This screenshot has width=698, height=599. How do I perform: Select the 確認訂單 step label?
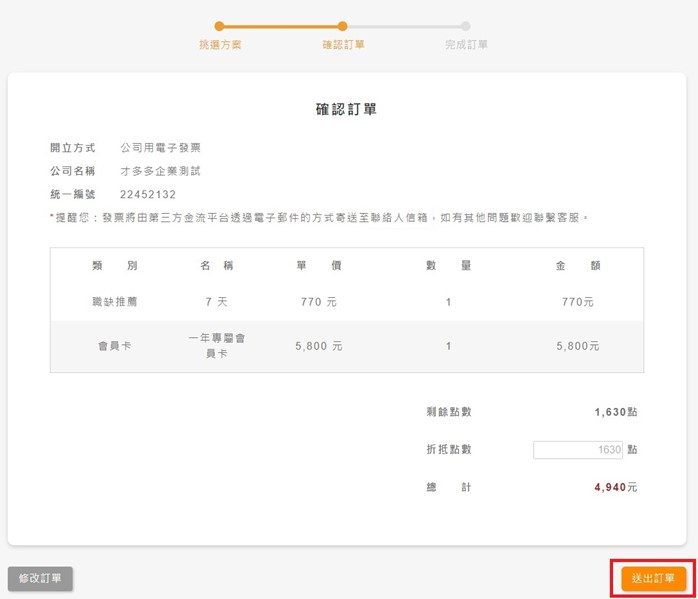click(x=343, y=45)
